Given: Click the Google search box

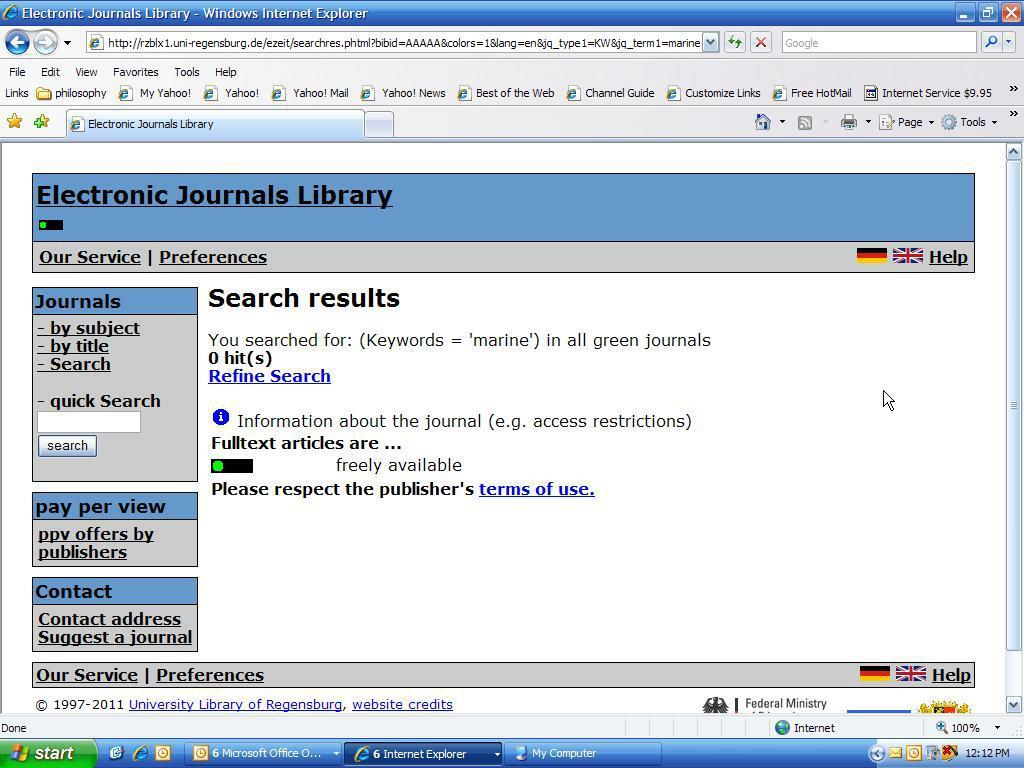Looking at the screenshot, I should click(x=879, y=43).
